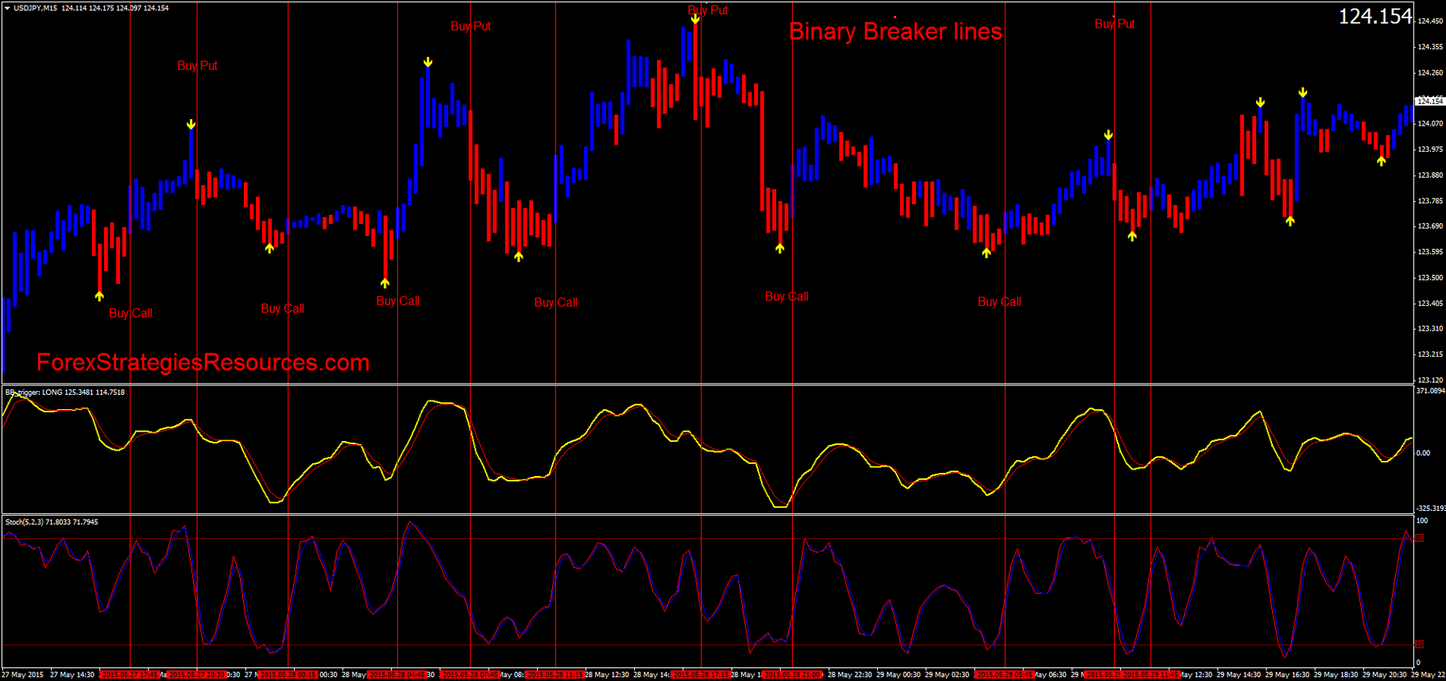
Task: Click the '29 May 00:30' time axis label
Action: 898,675
